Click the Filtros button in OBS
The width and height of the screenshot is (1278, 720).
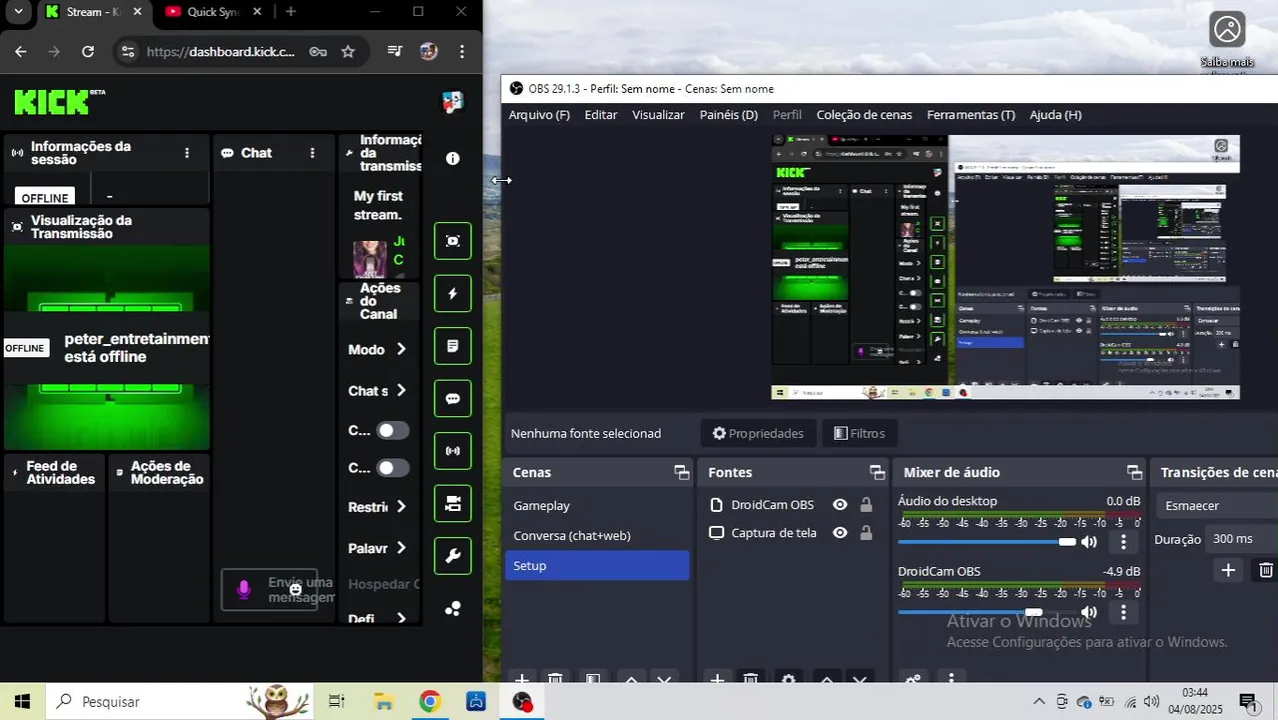[859, 433]
